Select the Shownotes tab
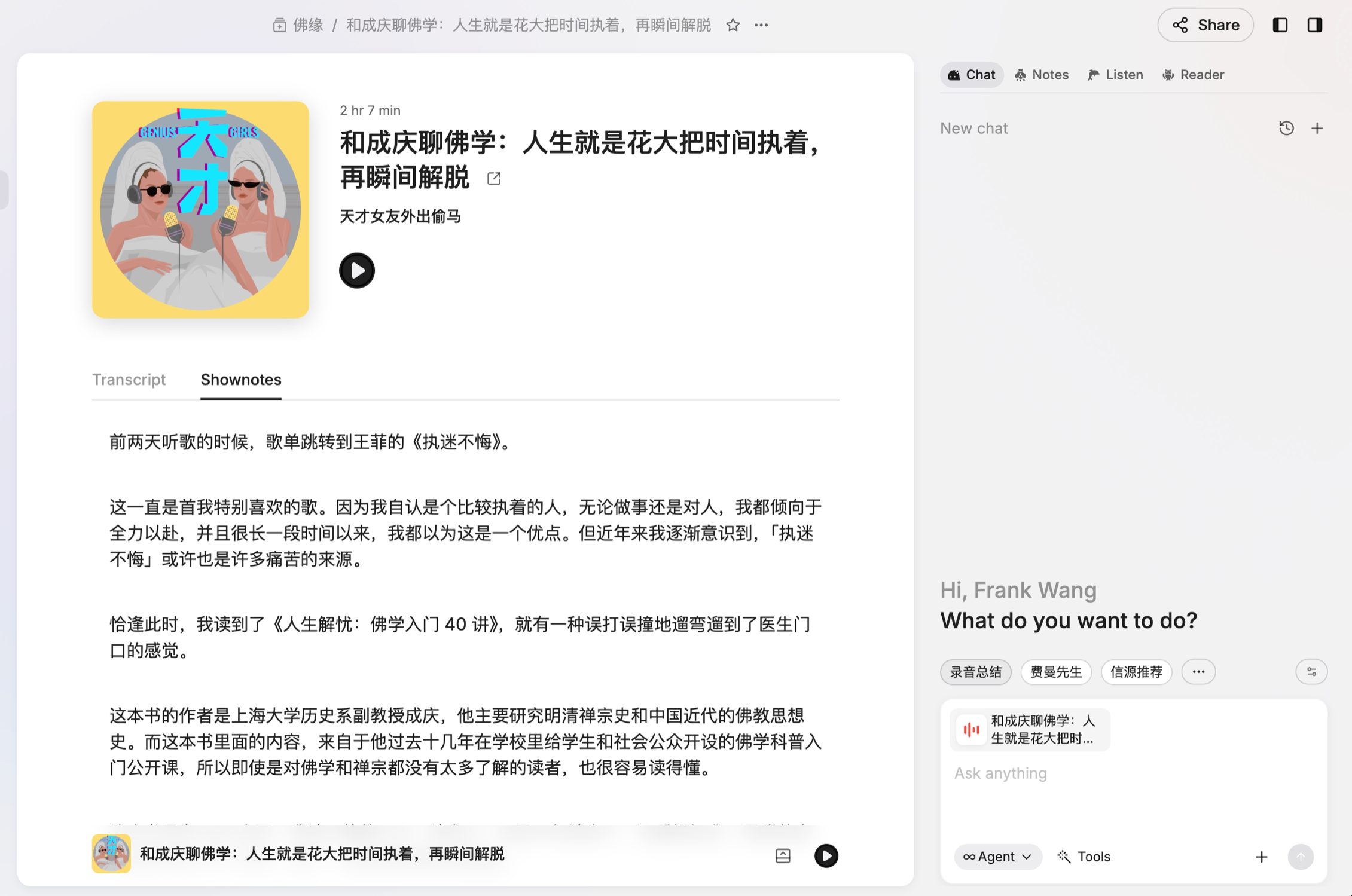 (241, 380)
